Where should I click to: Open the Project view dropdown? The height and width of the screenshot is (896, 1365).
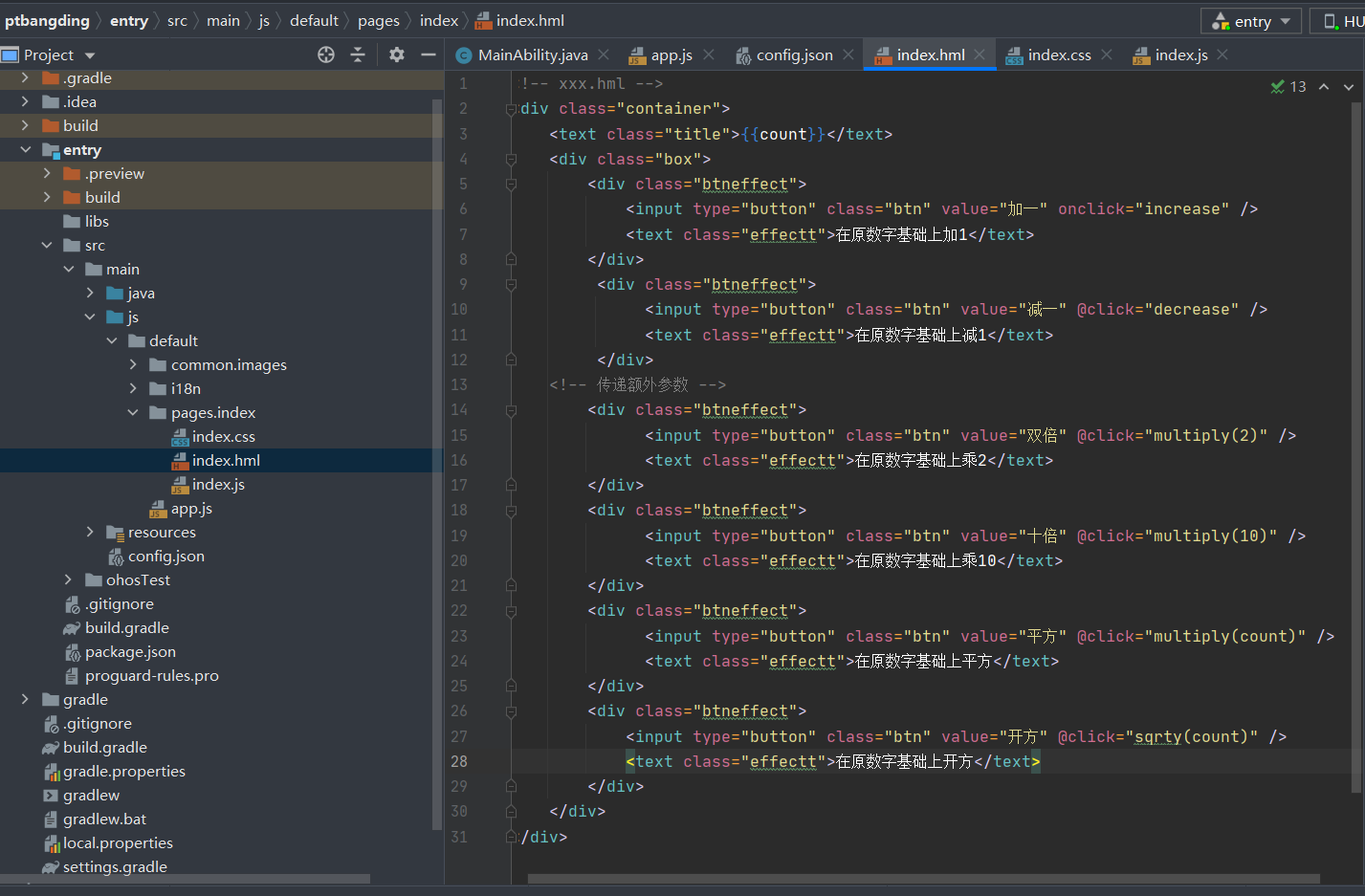90,55
